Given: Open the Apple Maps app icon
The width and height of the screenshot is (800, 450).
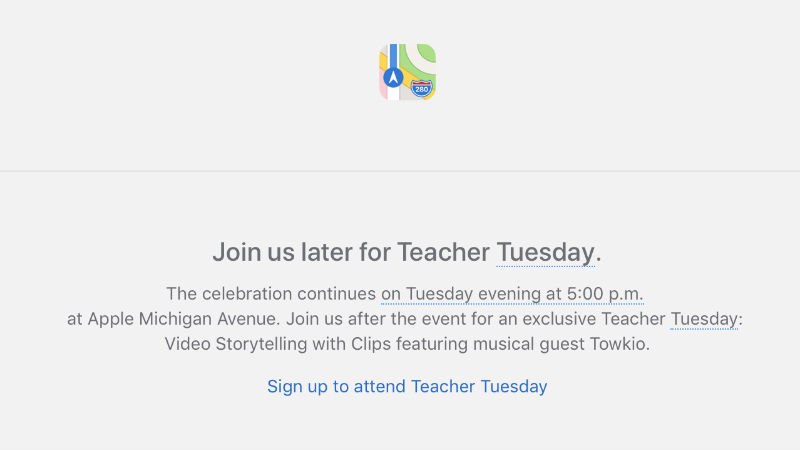Looking at the screenshot, I should point(407,72).
